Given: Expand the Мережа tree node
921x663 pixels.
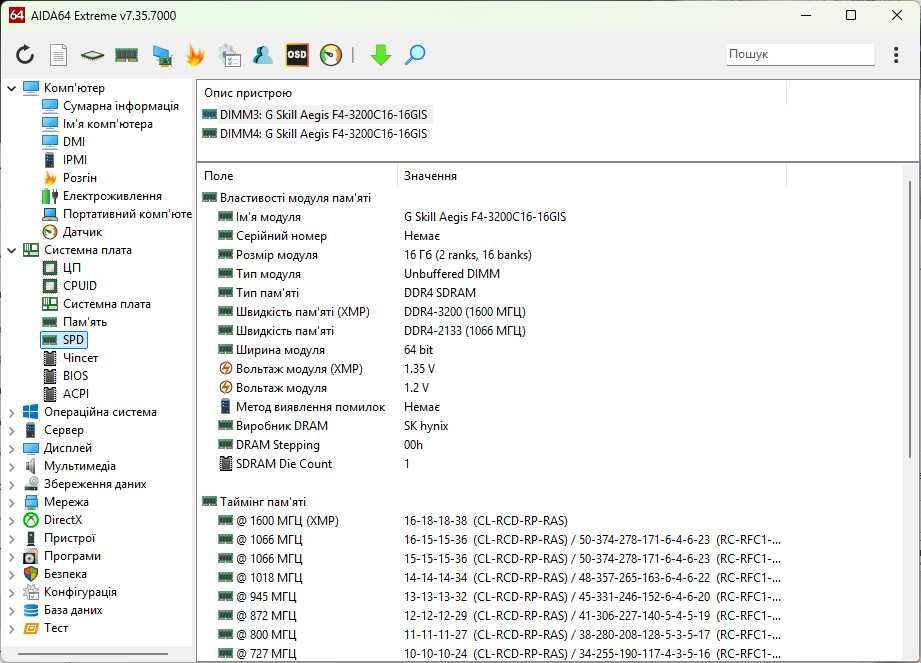Looking at the screenshot, I should (11, 503).
